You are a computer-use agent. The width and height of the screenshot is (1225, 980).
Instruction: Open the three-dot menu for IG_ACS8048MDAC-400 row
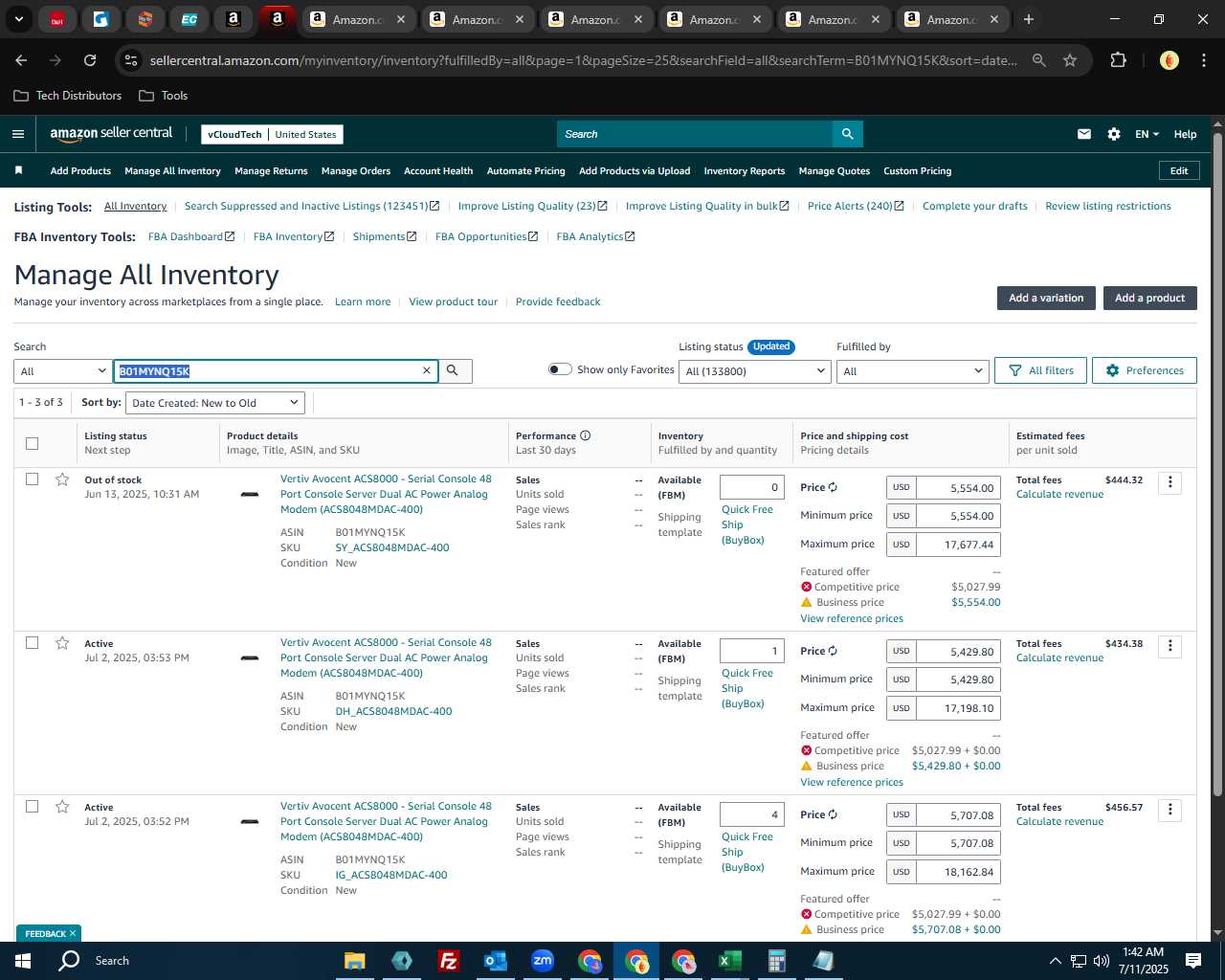(x=1170, y=810)
